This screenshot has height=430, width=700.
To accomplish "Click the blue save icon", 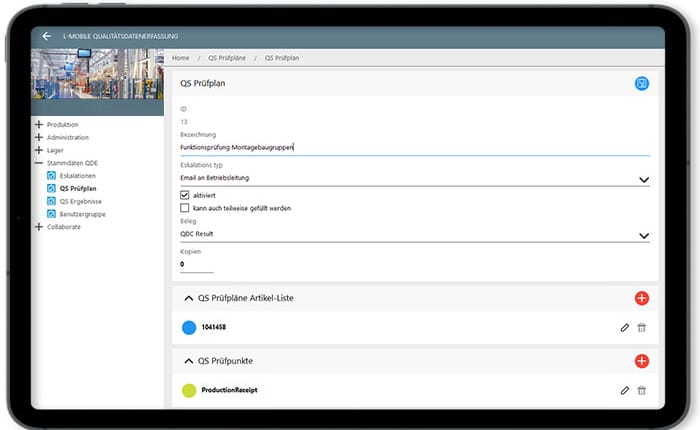I will pos(641,83).
